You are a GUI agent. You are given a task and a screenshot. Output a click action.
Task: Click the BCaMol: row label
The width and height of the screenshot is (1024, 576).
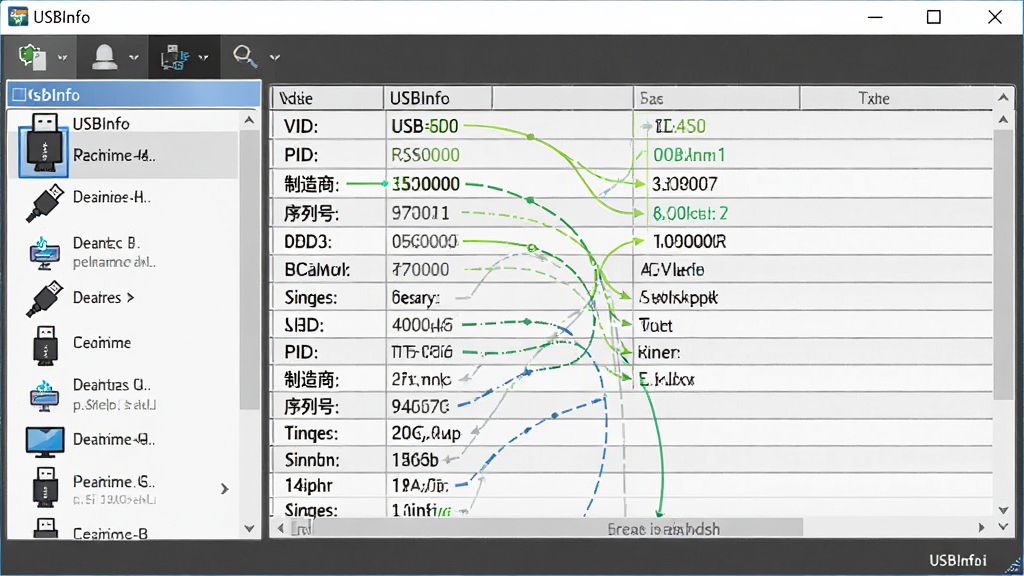pyautogui.click(x=317, y=270)
